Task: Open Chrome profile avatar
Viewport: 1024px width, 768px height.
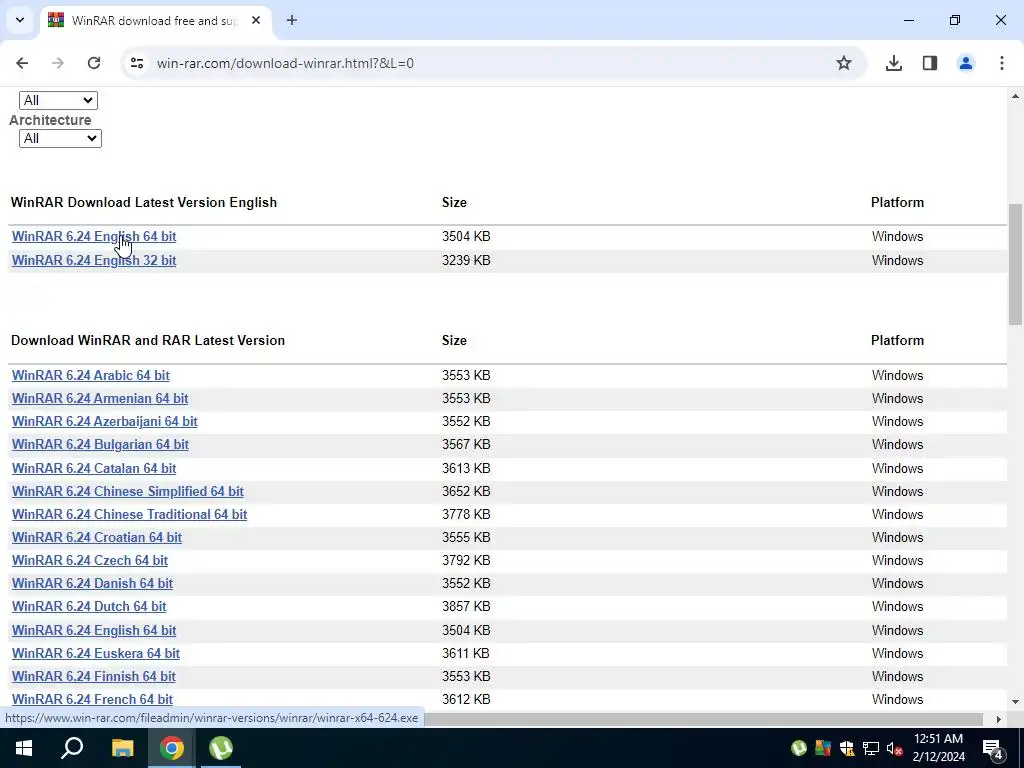Action: [966, 63]
